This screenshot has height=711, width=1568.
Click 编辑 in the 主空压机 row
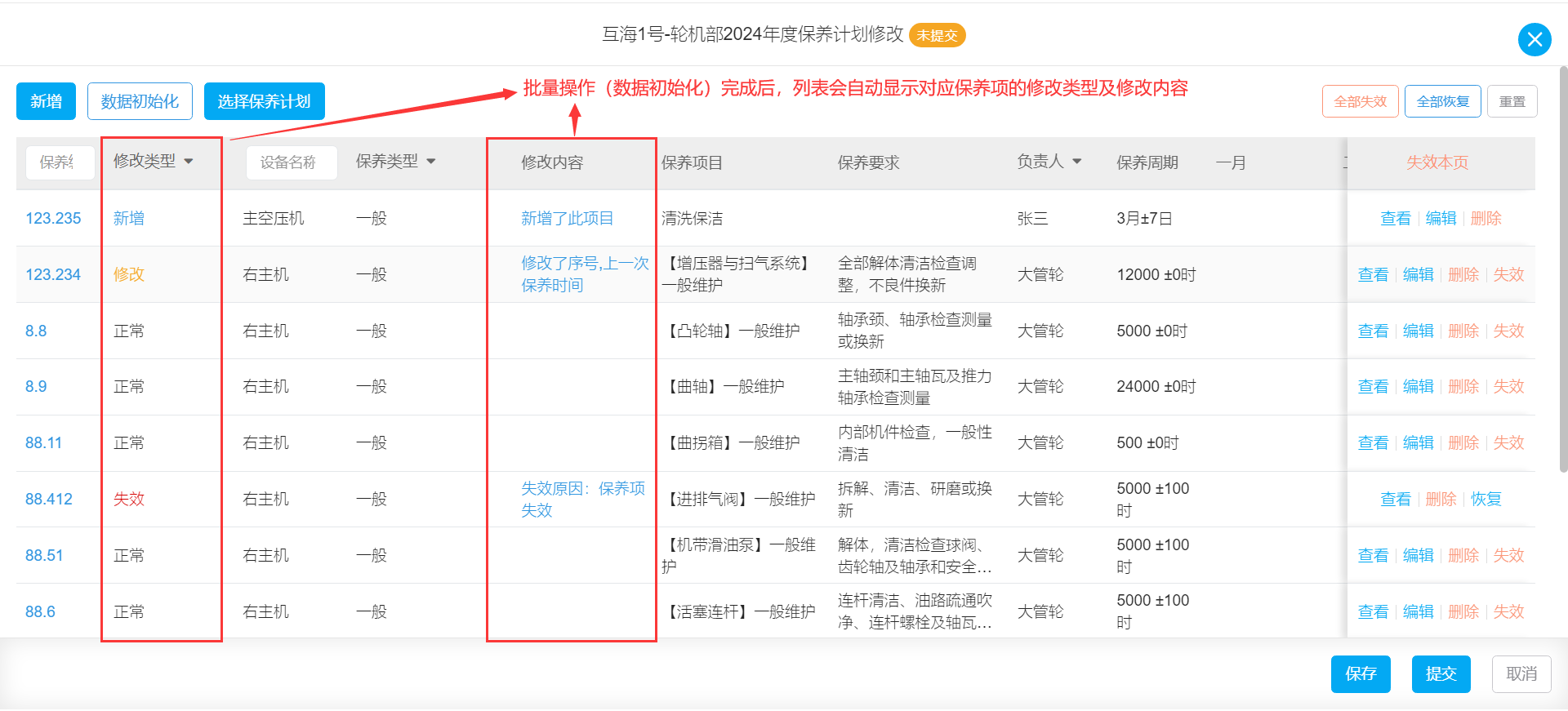(1441, 218)
